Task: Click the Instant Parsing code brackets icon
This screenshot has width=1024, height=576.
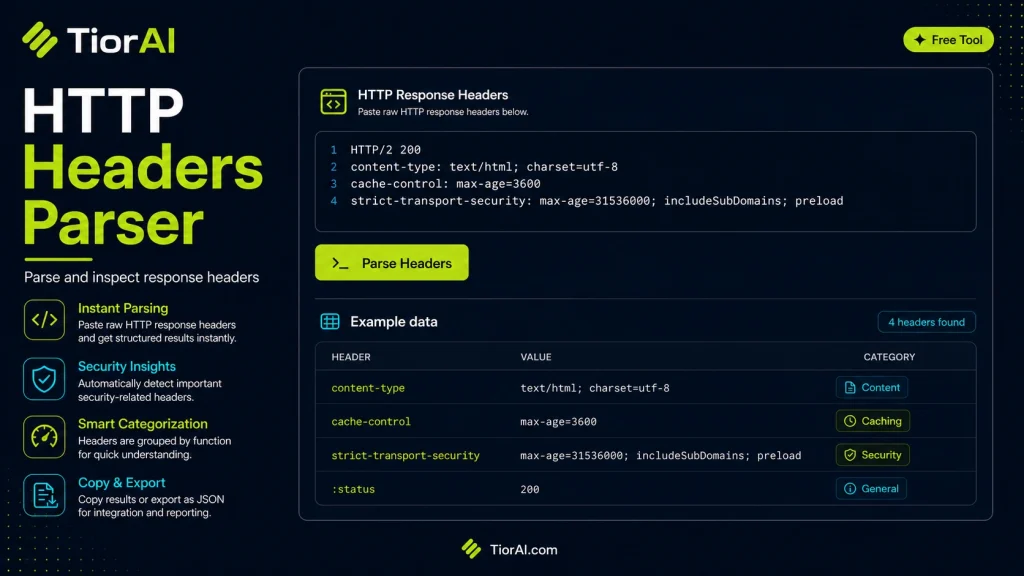Action: 44,319
